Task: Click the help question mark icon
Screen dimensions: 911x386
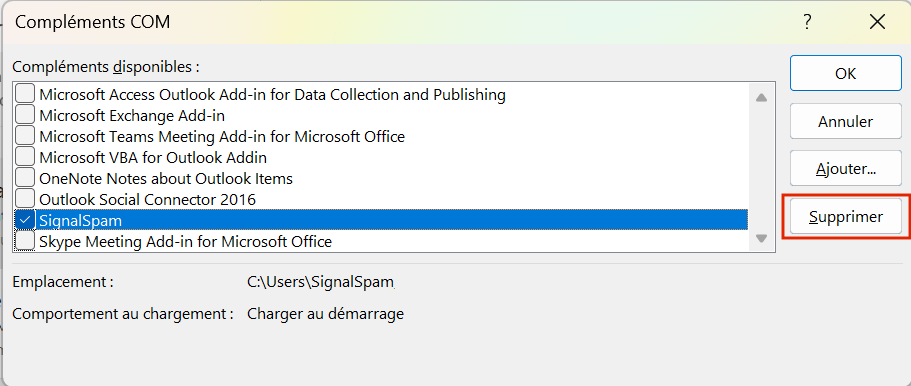Action: pos(807,23)
